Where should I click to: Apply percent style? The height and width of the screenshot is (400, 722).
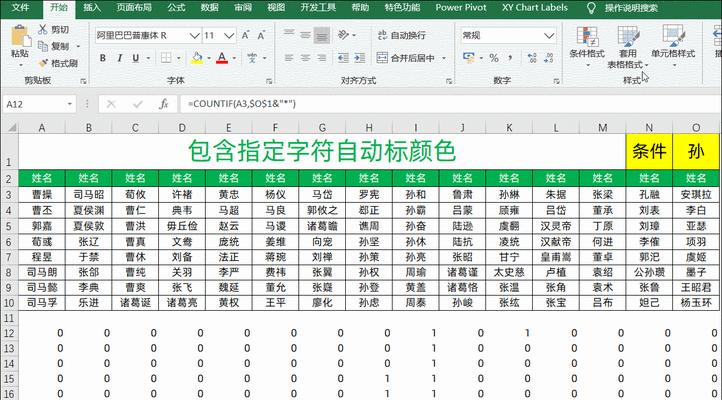[x=494, y=58]
